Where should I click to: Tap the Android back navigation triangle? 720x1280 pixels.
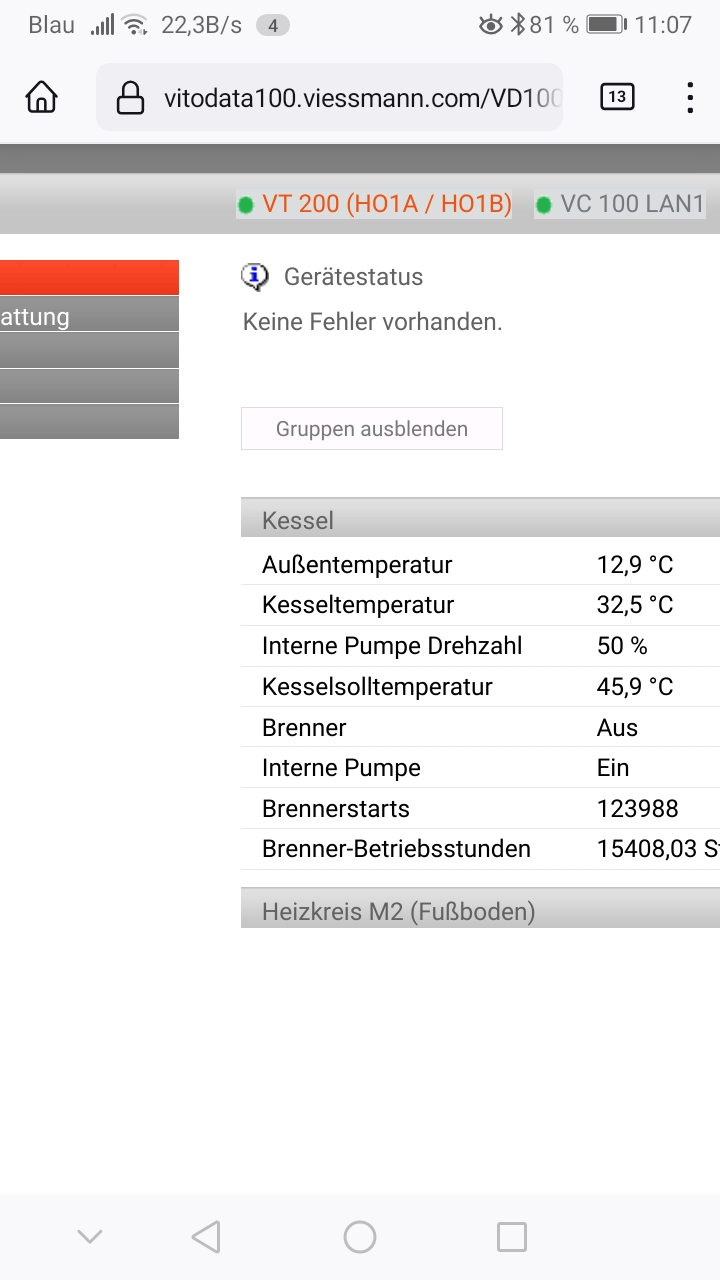coord(206,1237)
